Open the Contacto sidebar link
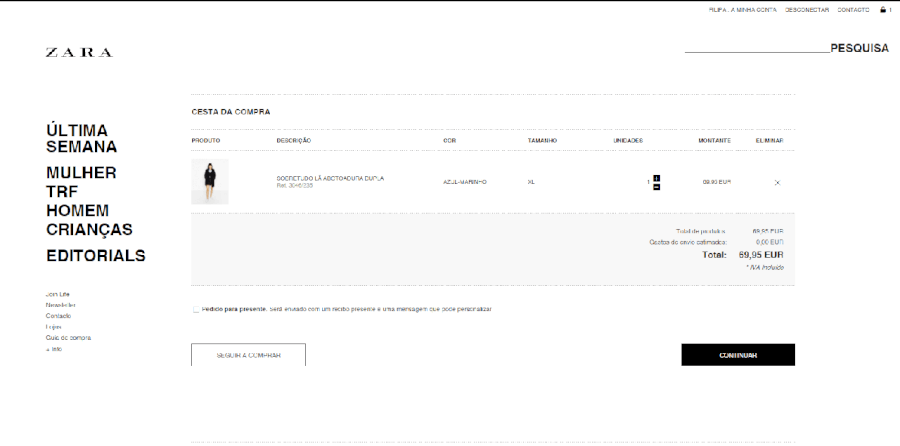Viewport: 900px width, 446px height. 59,316
